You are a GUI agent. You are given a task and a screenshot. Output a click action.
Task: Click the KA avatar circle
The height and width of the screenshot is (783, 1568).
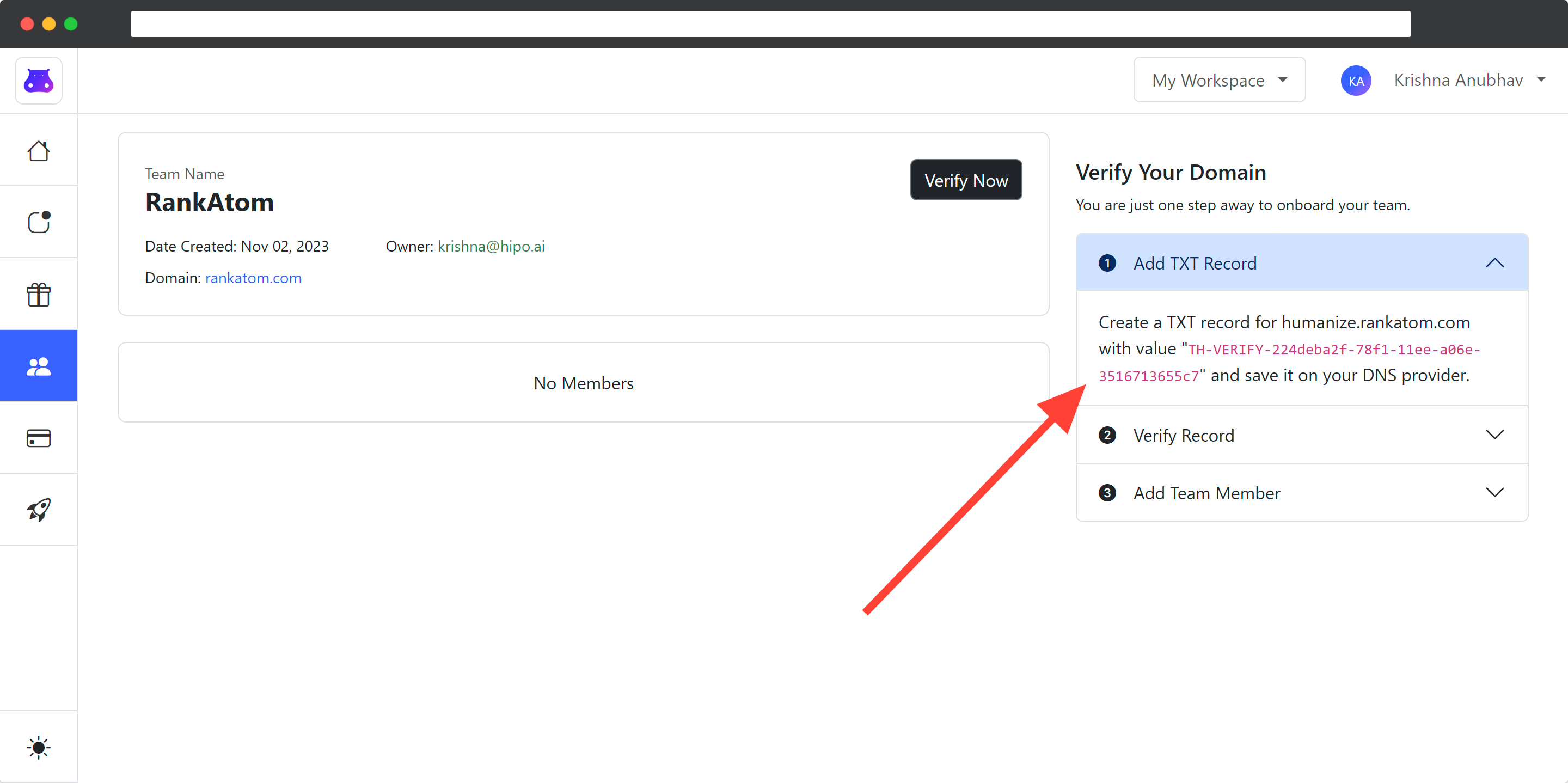[1356, 81]
